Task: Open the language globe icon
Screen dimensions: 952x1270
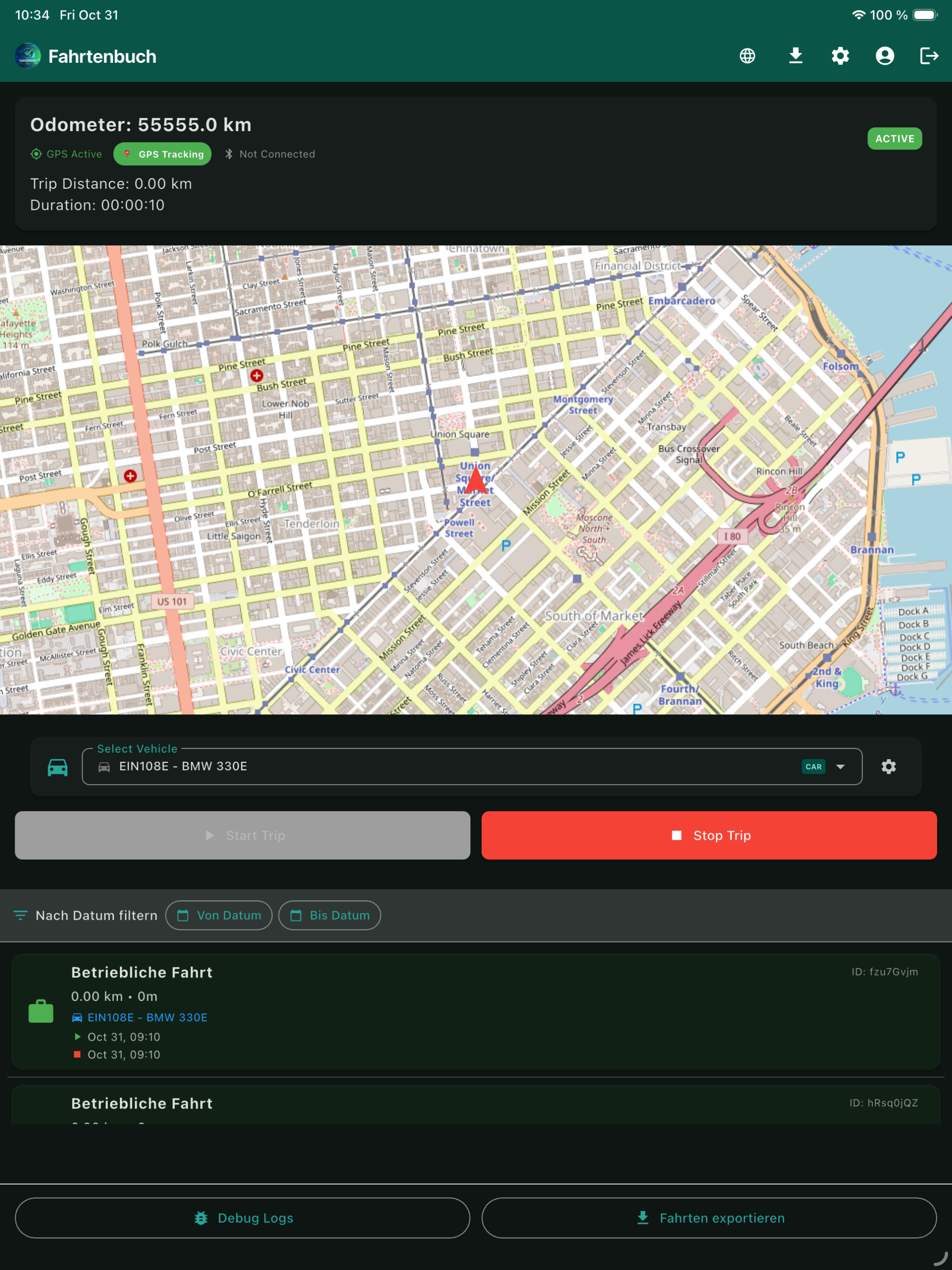Action: click(747, 56)
